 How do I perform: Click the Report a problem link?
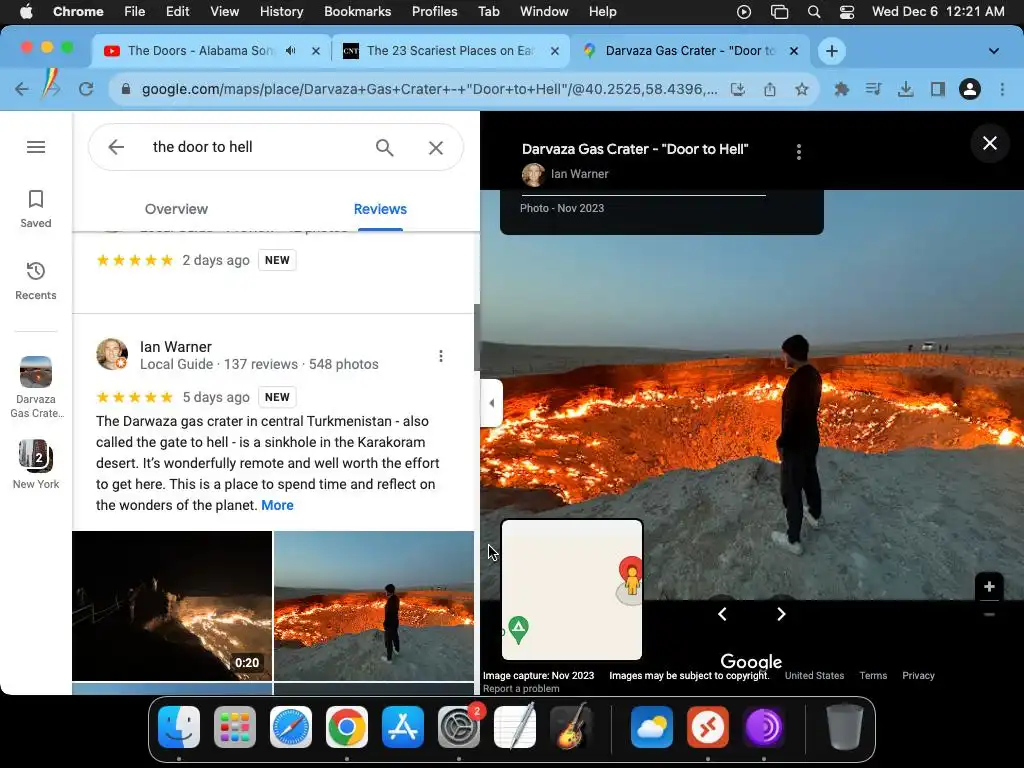pos(521,689)
